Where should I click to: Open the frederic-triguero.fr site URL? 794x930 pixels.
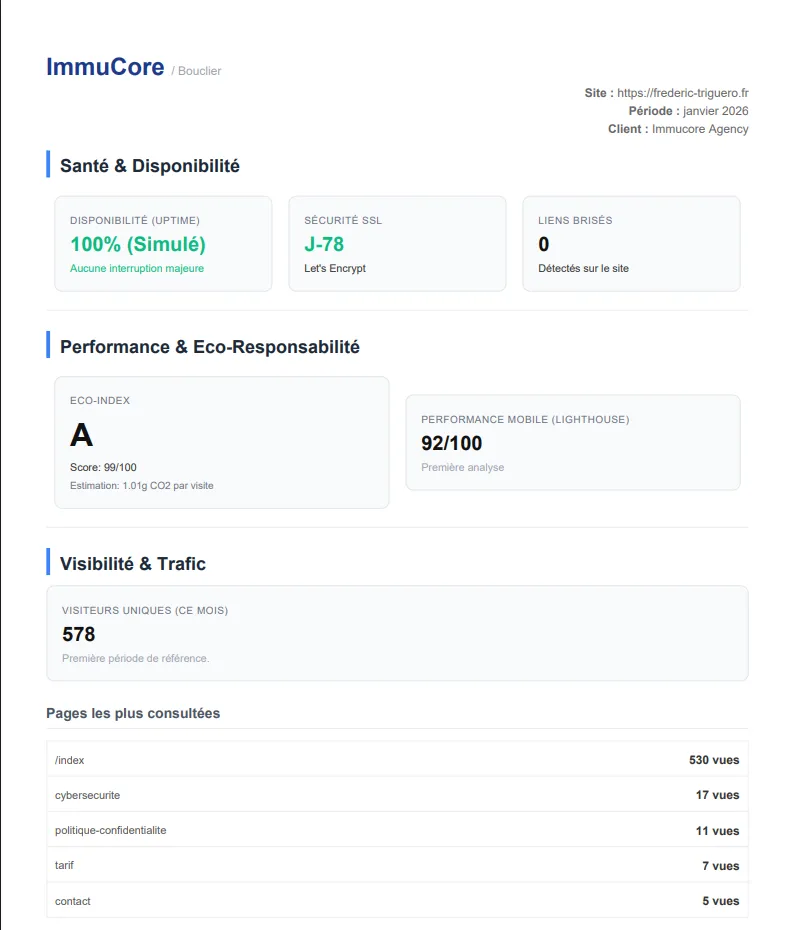click(683, 93)
